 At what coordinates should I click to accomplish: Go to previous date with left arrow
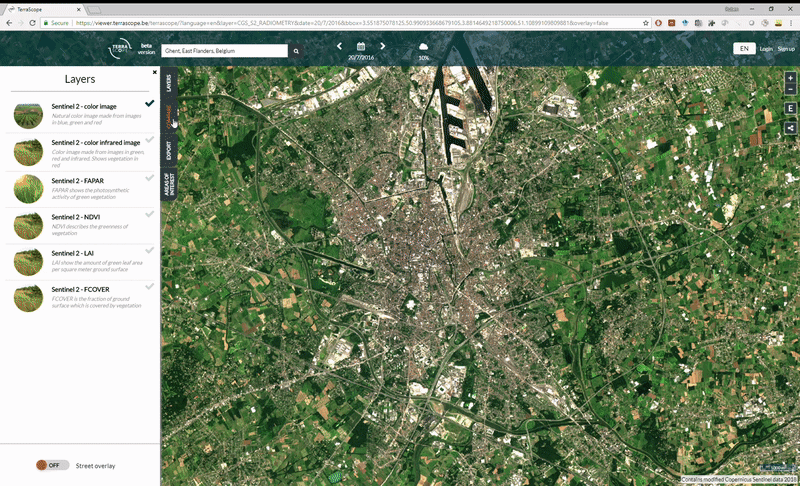339,46
